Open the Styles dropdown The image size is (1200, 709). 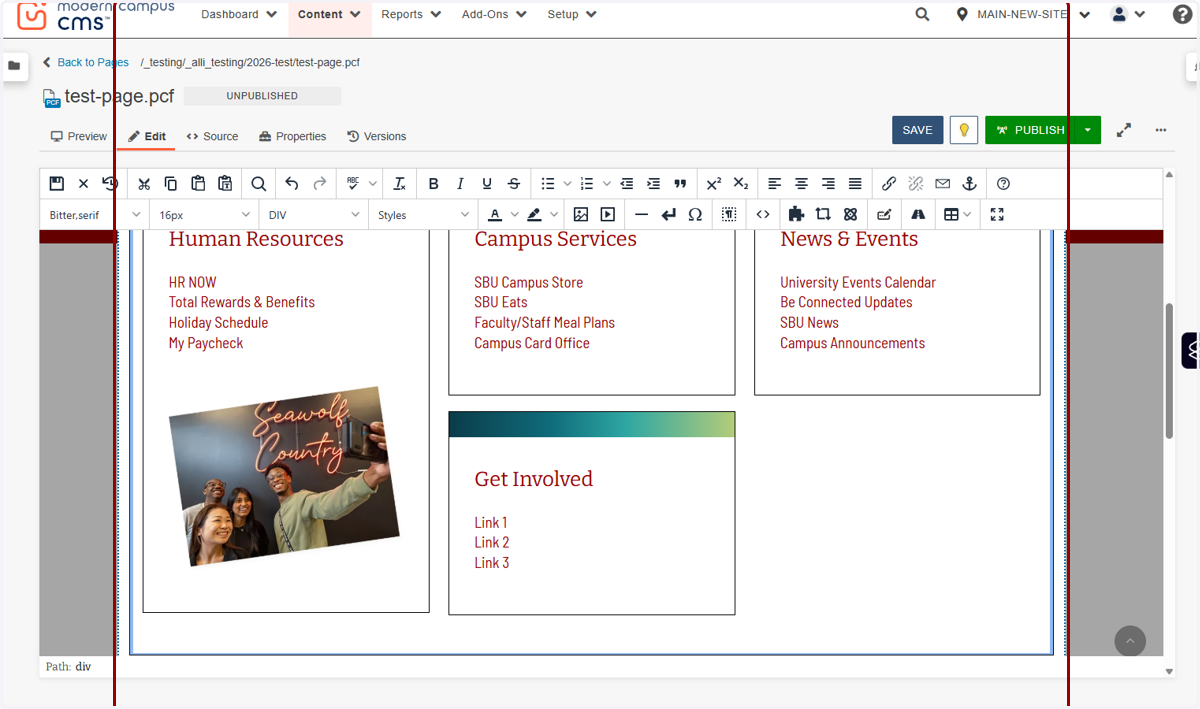pyautogui.click(x=424, y=215)
